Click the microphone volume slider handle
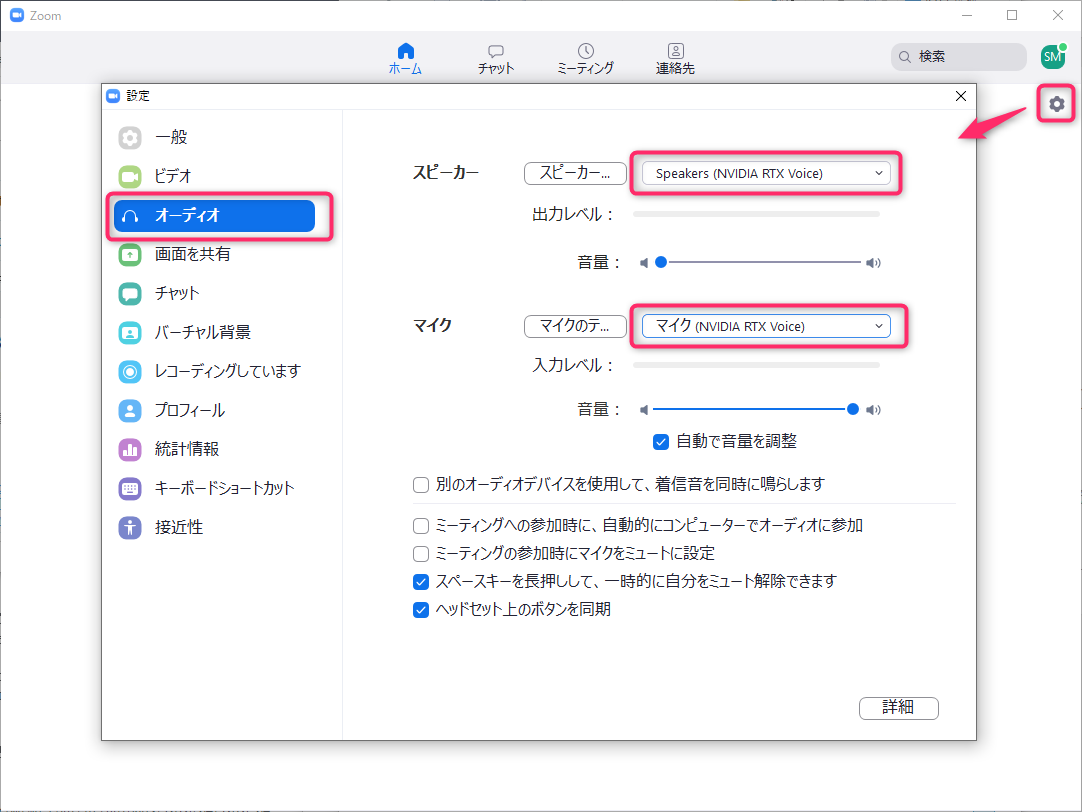 tap(852, 409)
